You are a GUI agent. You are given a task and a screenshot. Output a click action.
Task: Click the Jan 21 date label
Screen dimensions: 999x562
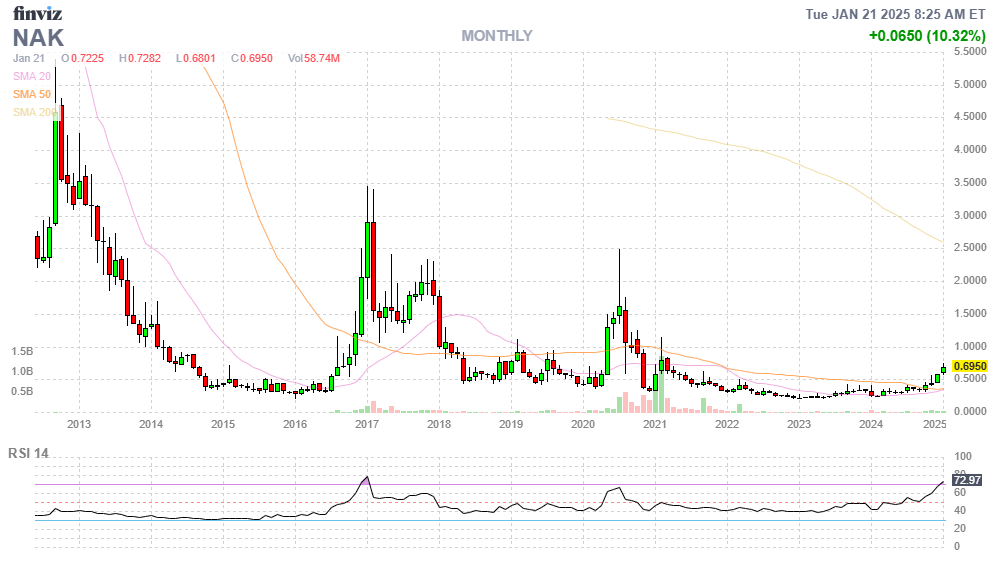pos(28,59)
